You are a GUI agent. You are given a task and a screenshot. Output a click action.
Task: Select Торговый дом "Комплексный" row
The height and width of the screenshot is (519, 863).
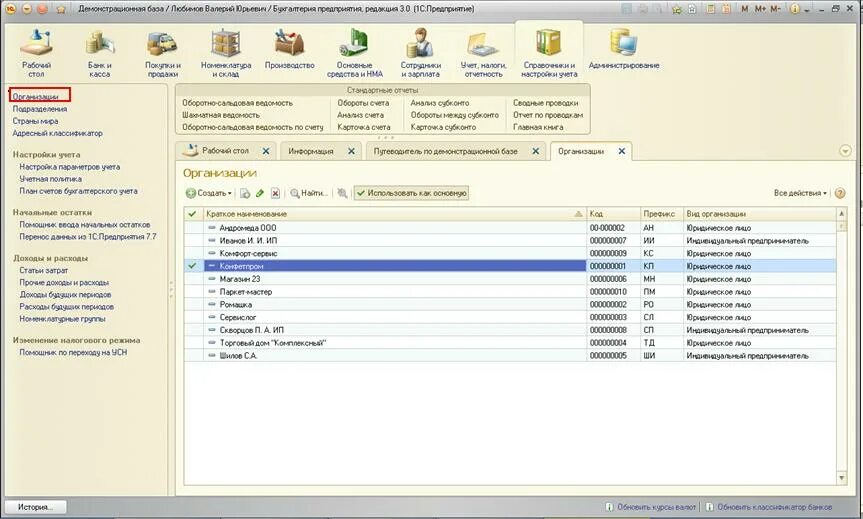click(510, 343)
